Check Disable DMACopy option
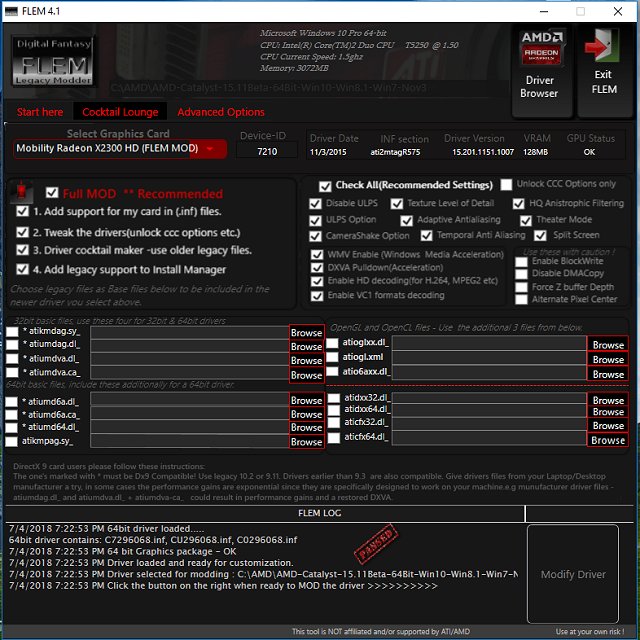640x640 pixels. click(x=521, y=274)
